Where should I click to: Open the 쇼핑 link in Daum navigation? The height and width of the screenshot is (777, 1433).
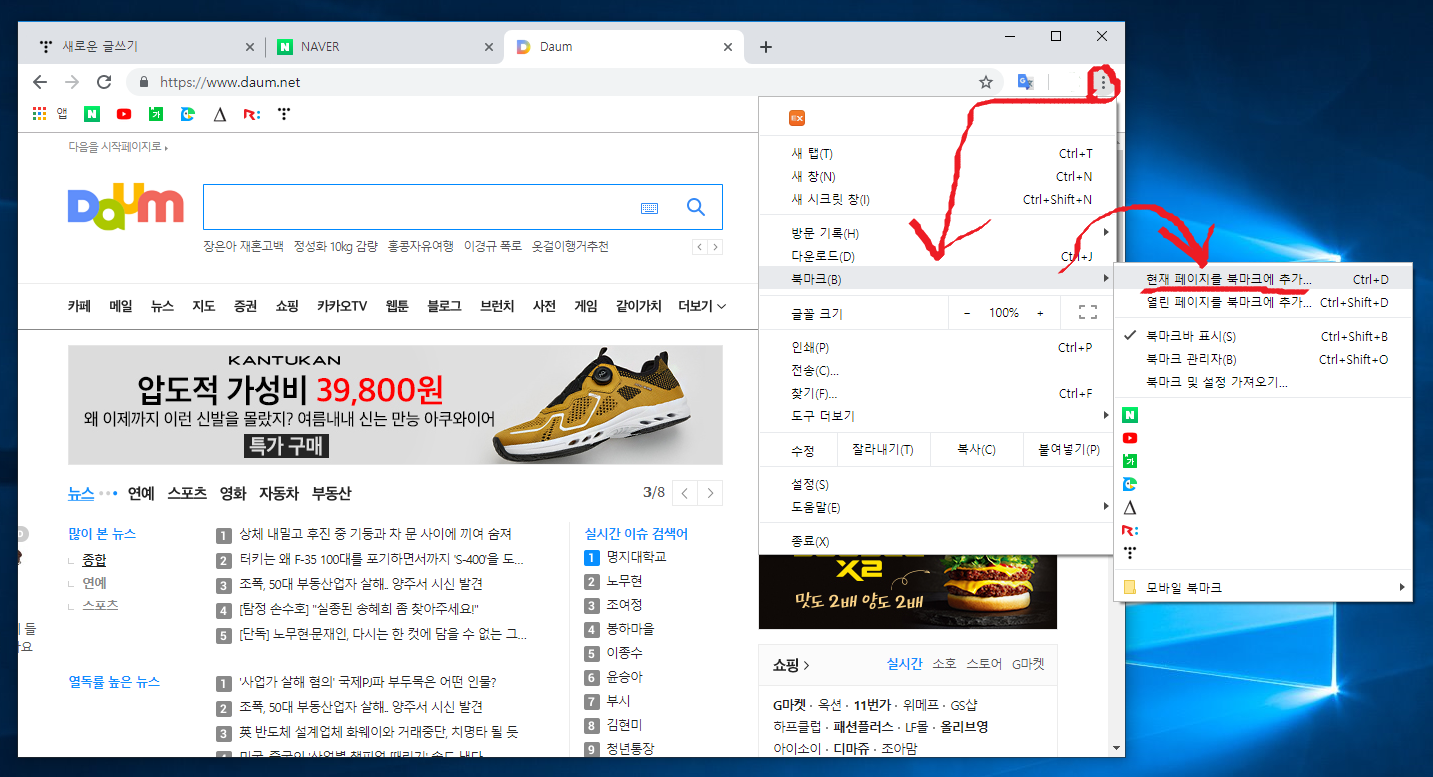pyautogui.click(x=287, y=306)
